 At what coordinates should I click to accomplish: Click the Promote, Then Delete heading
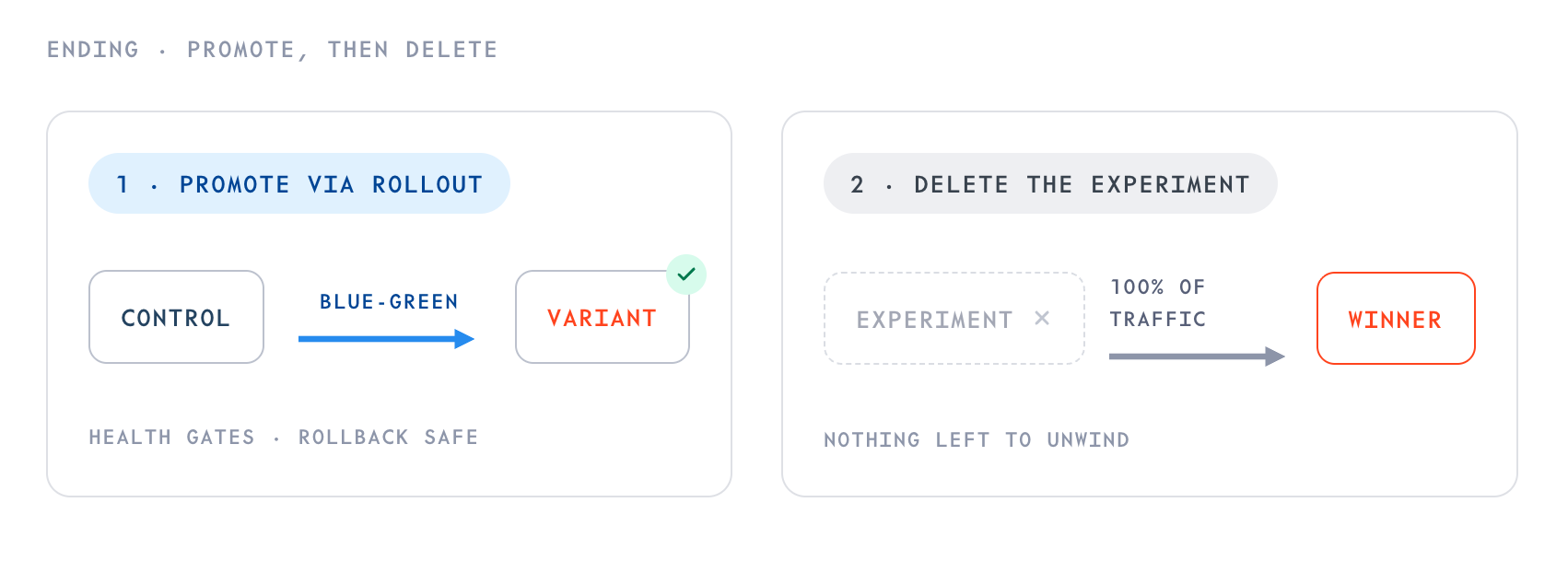click(x=343, y=50)
